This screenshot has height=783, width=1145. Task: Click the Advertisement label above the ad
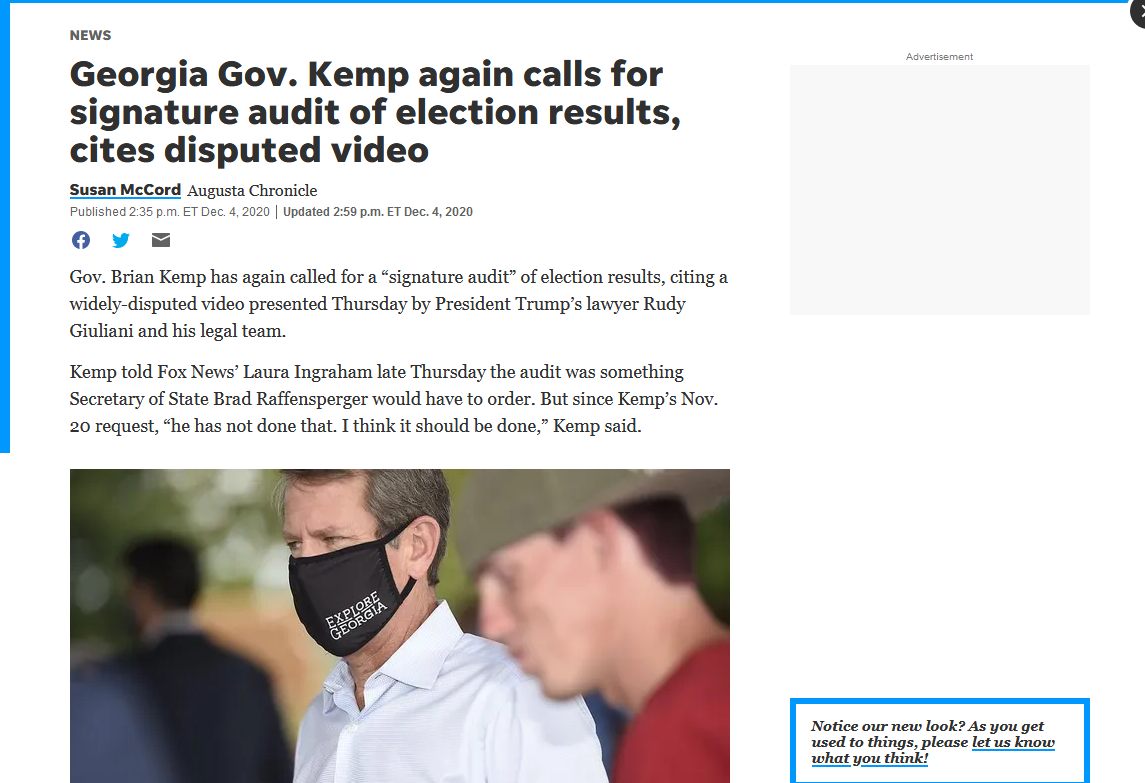tap(939, 56)
